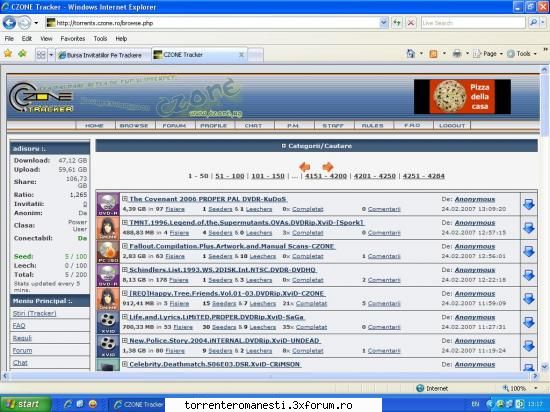Go to PROFILE in site navigation
Viewport: 550px width, 412px height.
(x=214, y=126)
